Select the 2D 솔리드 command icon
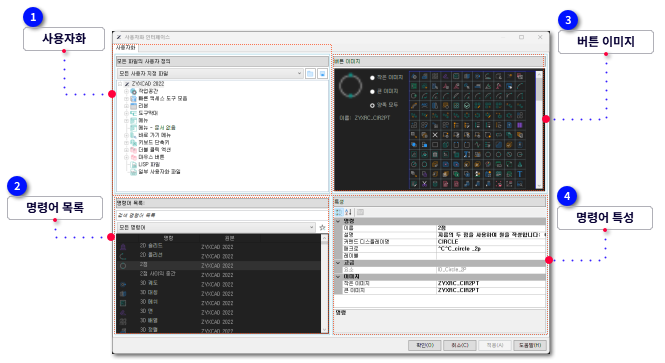The height and width of the screenshot is (363, 665). (123, 247)
